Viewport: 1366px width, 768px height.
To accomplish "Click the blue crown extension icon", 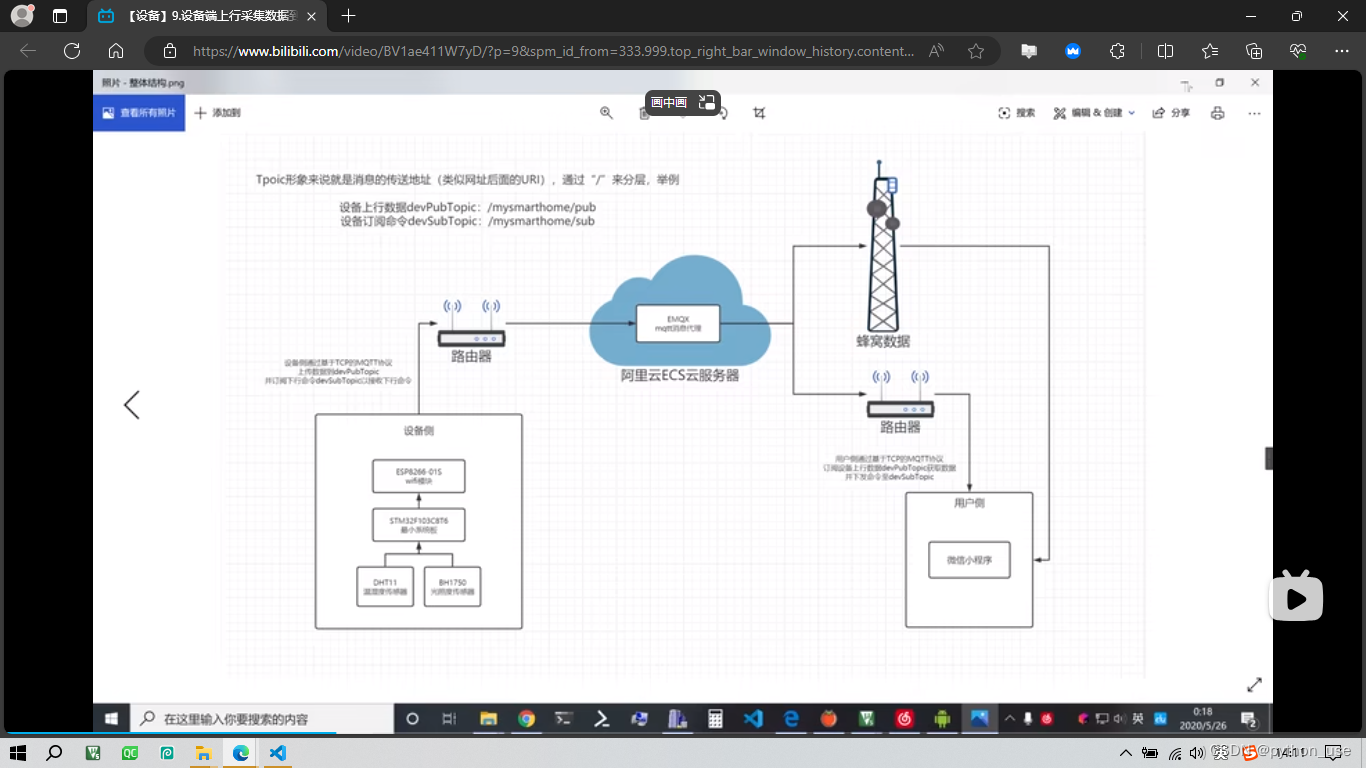I will 1073,51.
